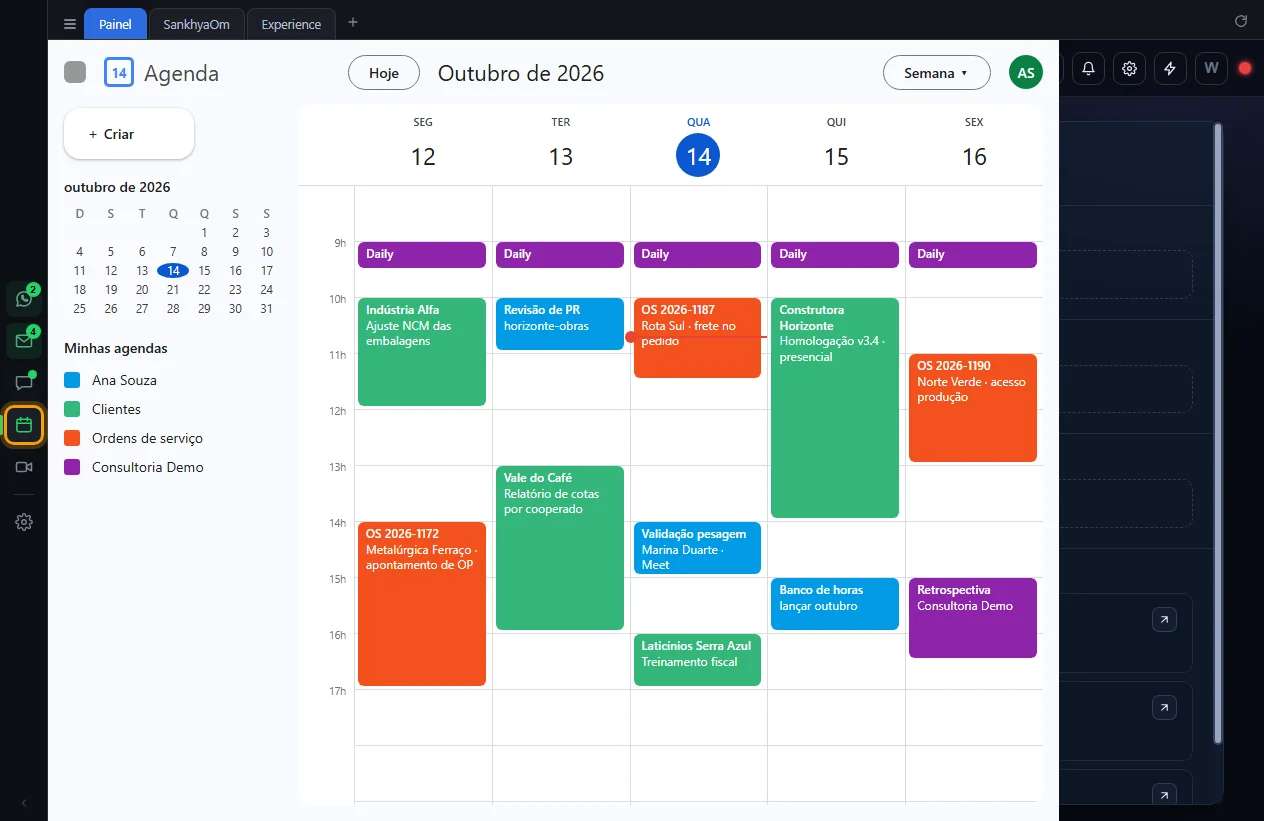Open WhatsApp from the left sidebar
The width and height of the screenshot is (1264, 821).
click(x=24, y=298)
